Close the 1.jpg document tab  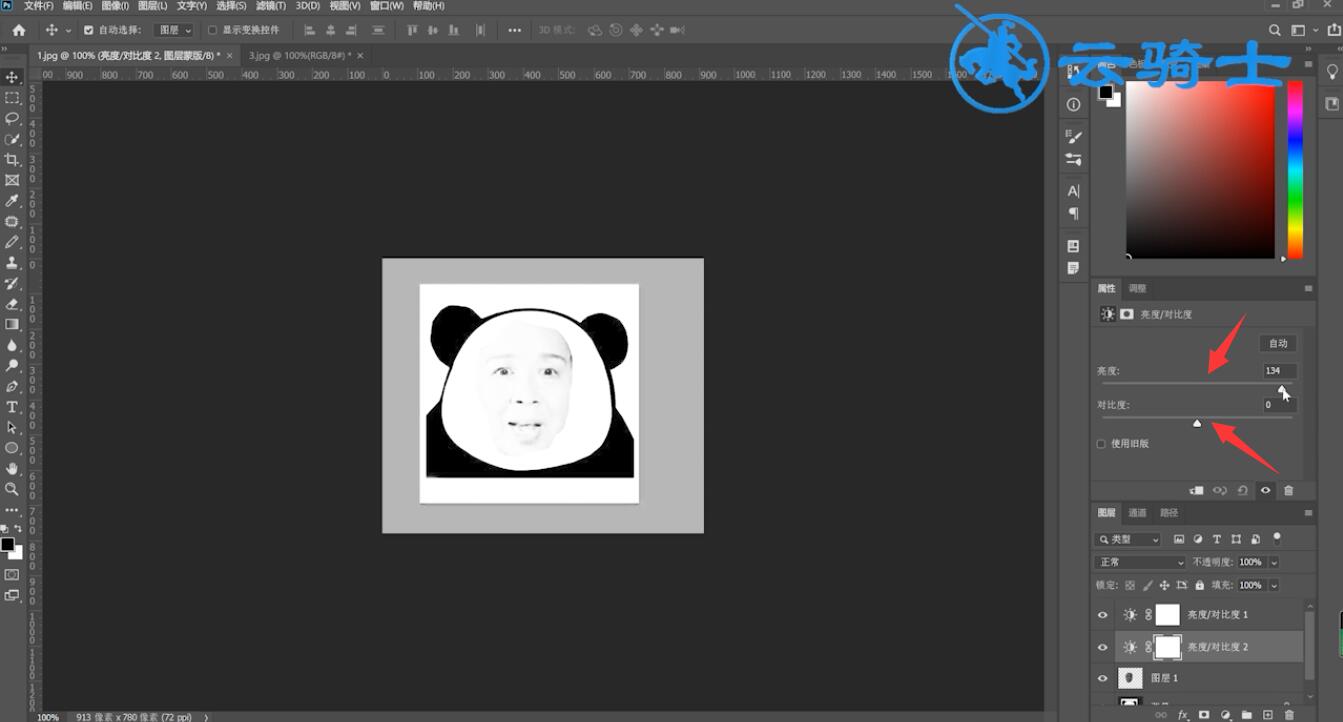point(229,55)
